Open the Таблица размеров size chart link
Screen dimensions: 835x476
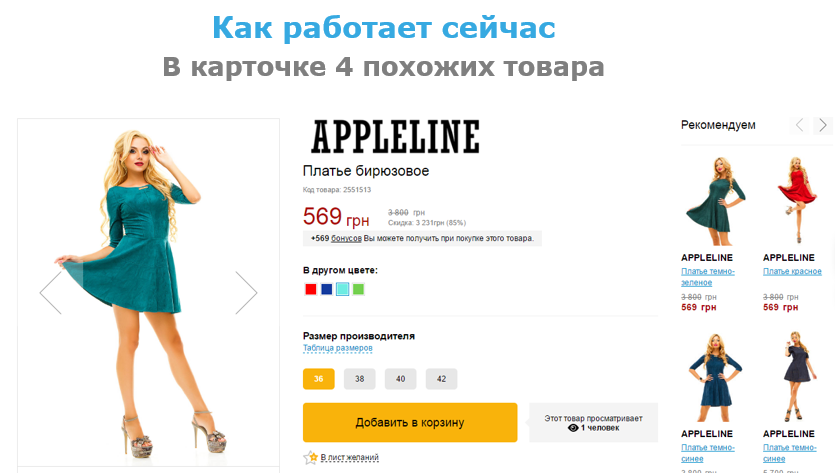[338, 348]
